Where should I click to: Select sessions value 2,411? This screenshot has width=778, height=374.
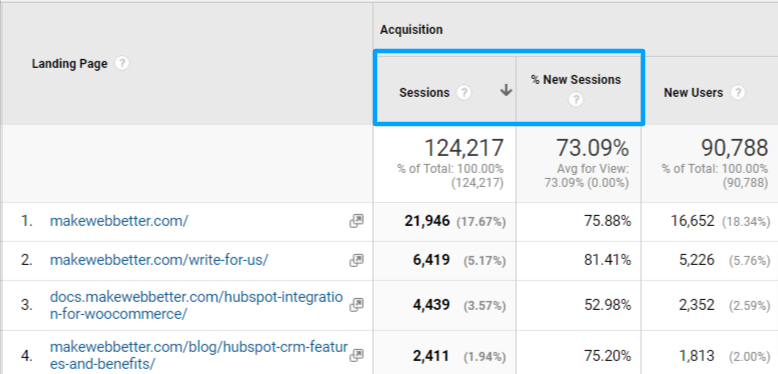pyautogui.click(x=431, y=356)
